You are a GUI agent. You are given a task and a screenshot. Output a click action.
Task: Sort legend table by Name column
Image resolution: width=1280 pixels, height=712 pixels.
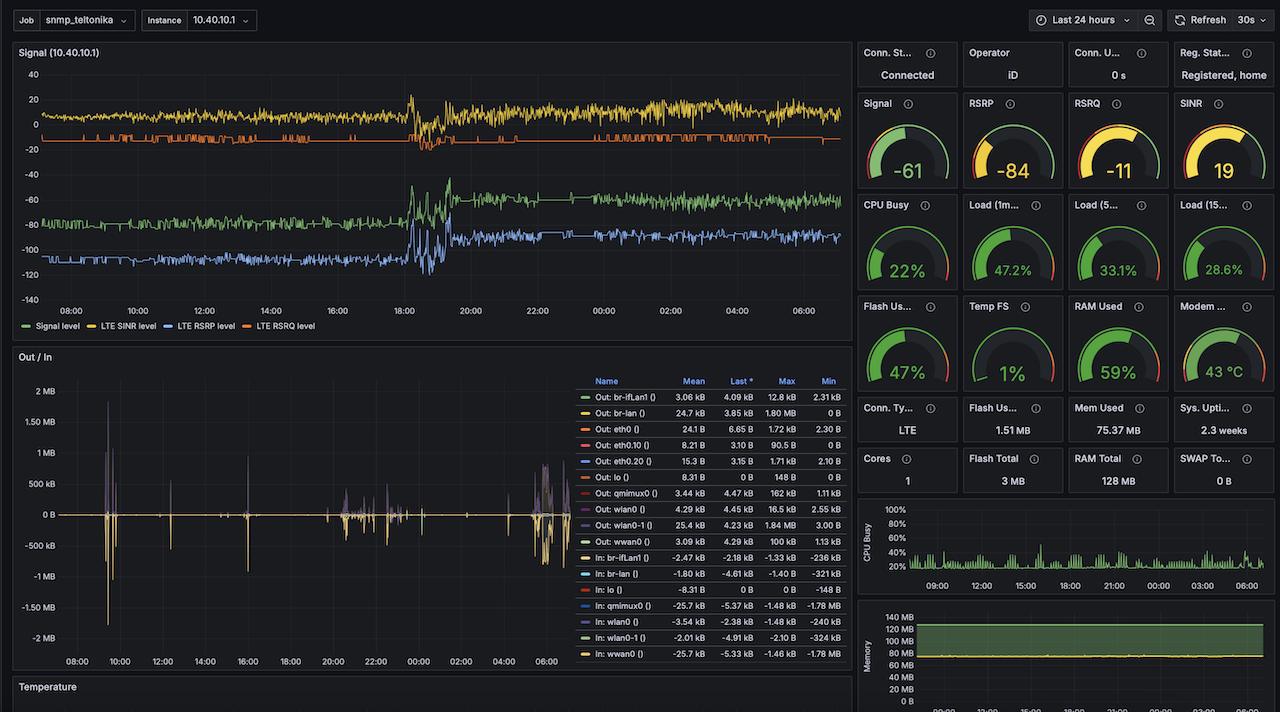pyautogui.click(x=606, y=381)
